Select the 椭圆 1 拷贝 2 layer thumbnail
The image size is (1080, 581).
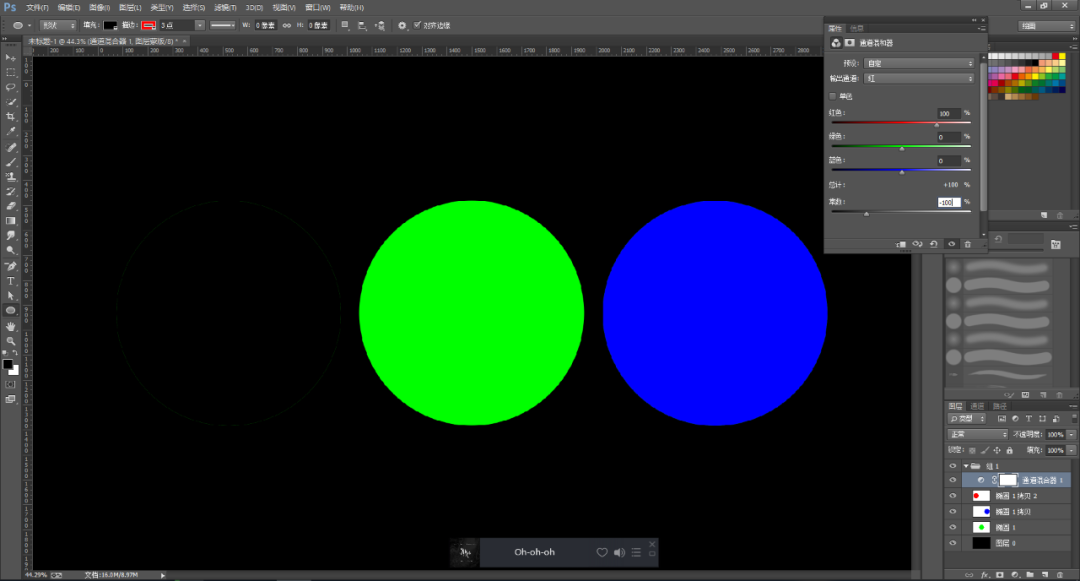click(x=981, y=496)
